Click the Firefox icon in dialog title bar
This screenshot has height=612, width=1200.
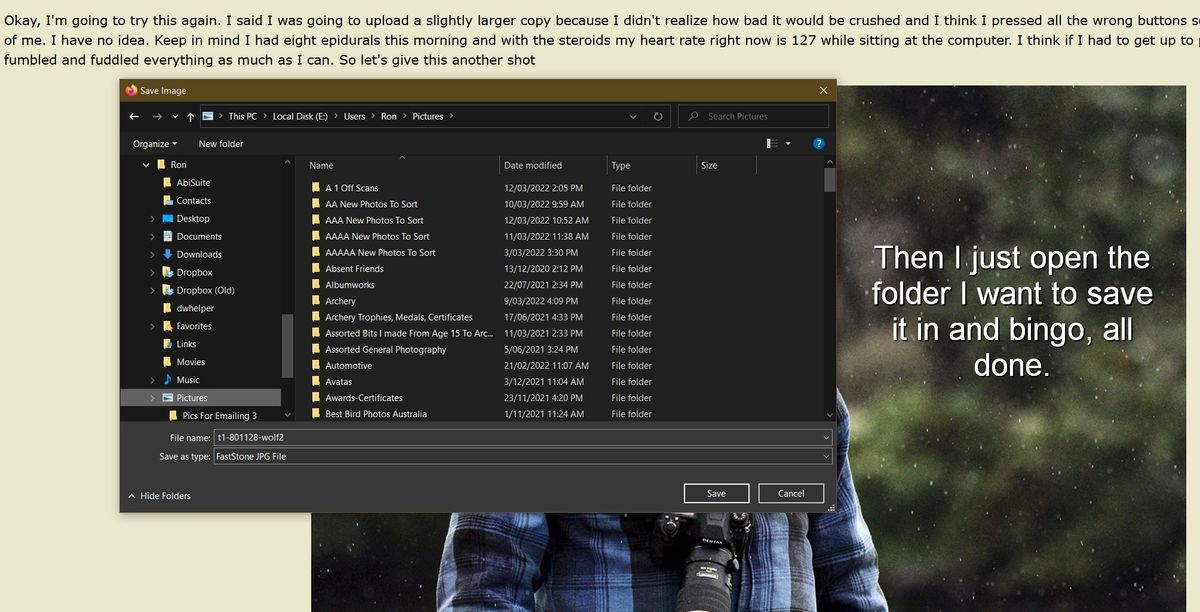coord(131,90)
